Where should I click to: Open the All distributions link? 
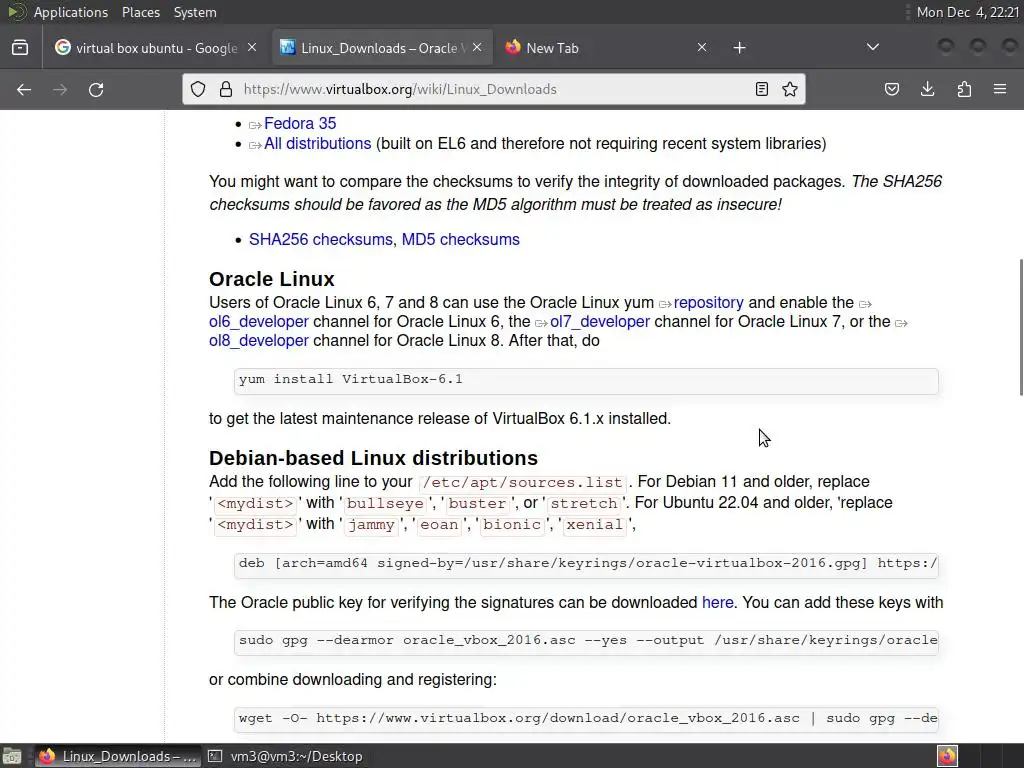[317, 144]
